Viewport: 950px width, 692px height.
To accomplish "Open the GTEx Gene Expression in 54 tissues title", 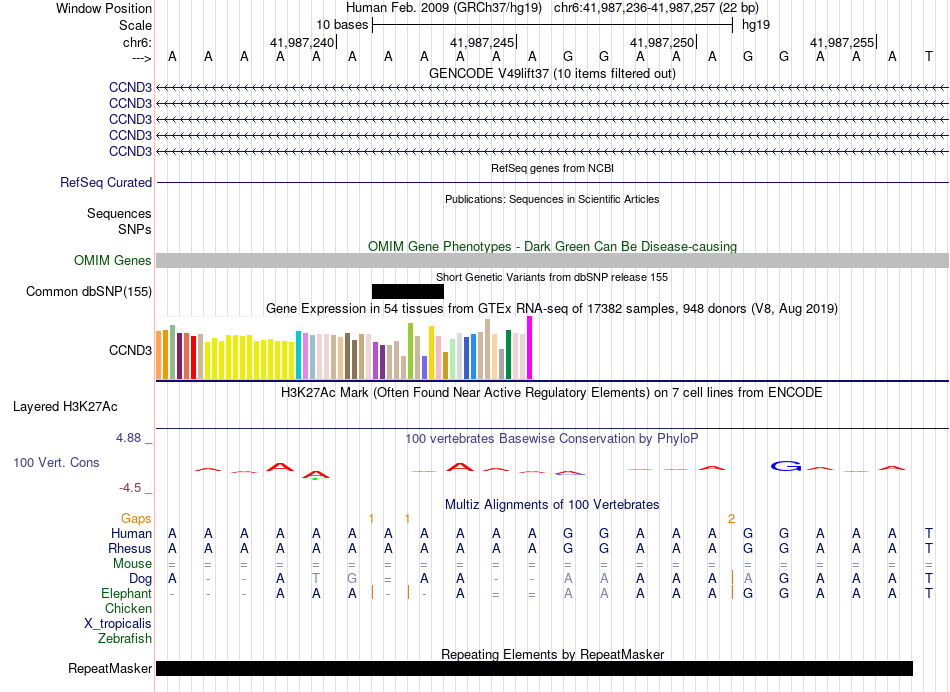I will point(552,308).
